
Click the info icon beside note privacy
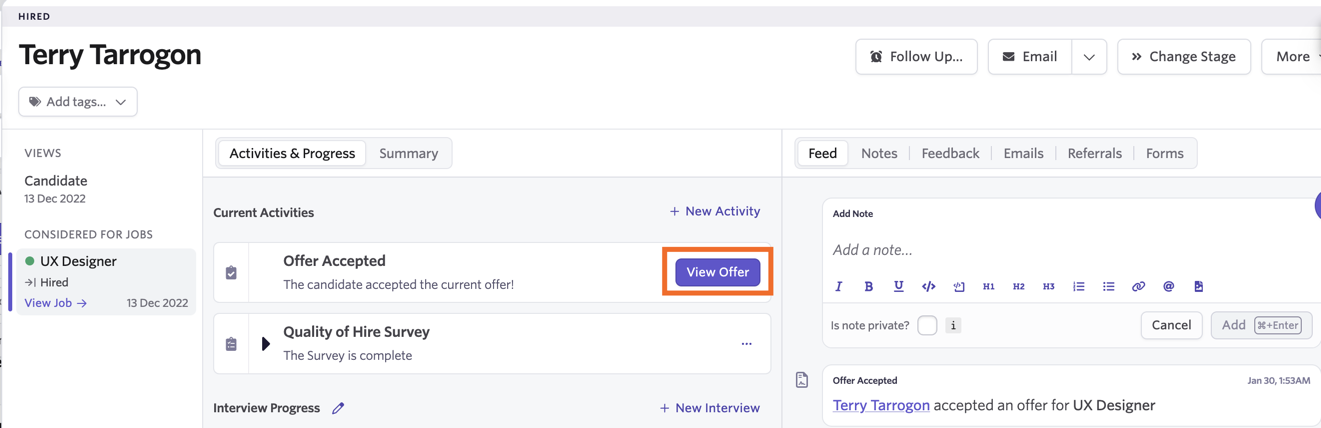pos(953,326)
